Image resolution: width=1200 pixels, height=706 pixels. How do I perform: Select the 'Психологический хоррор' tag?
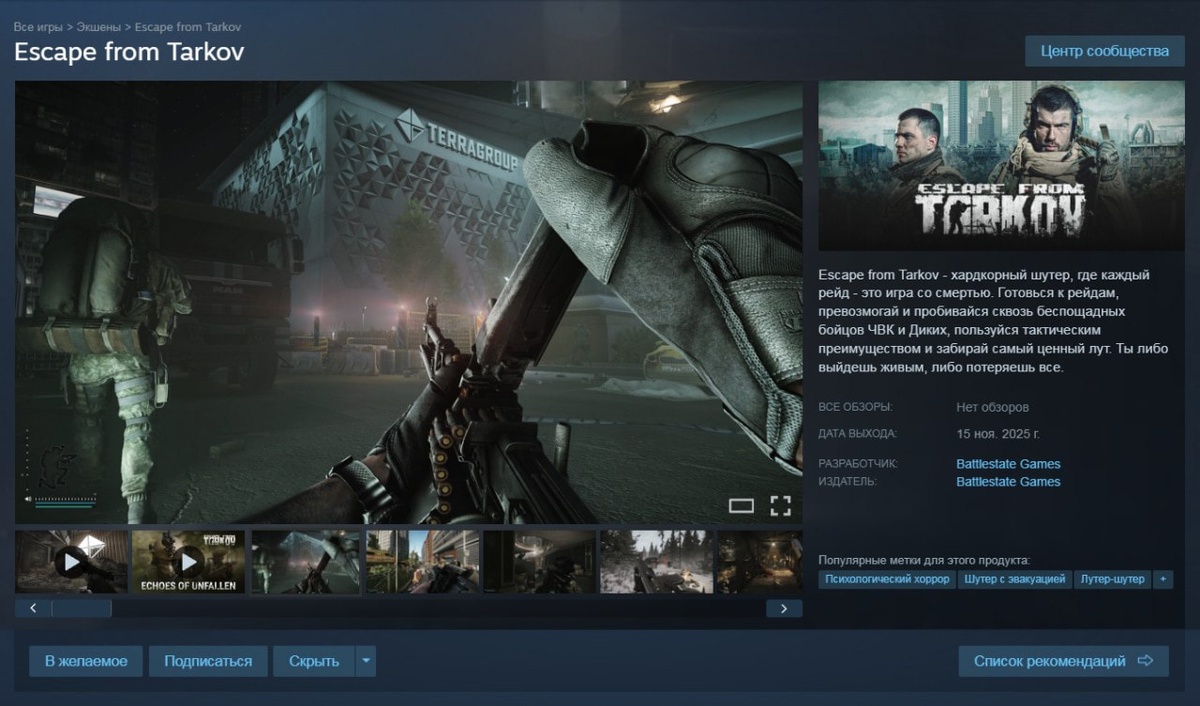(887, 579)
